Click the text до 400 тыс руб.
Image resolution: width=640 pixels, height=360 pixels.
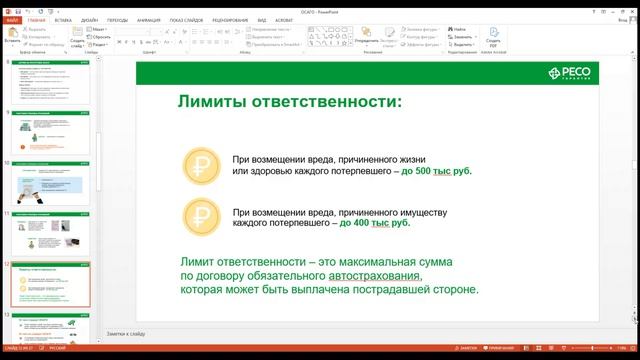click(x=375, y=223)
